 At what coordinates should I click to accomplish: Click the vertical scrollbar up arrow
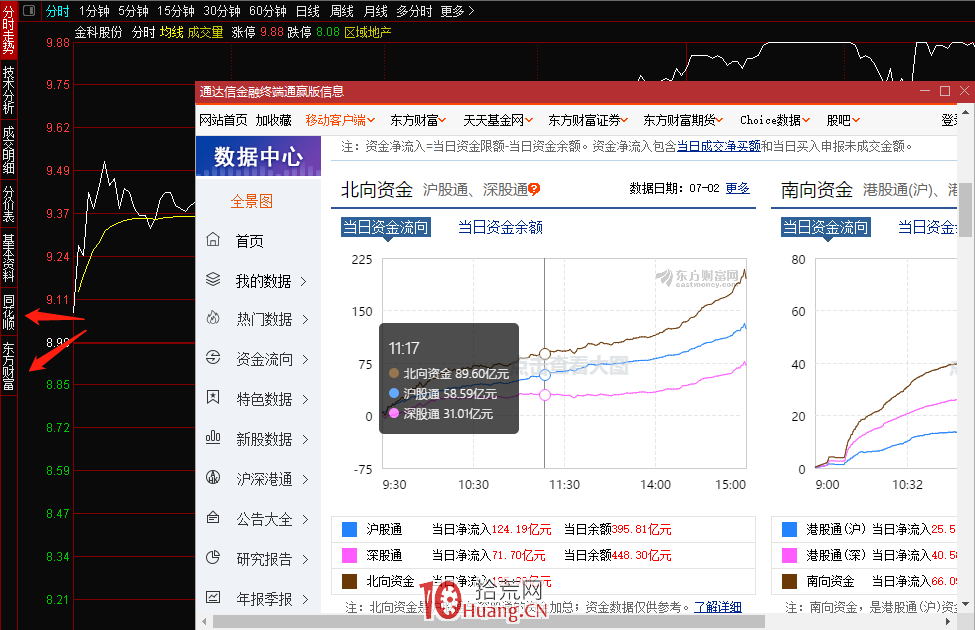tap(965, 113)
